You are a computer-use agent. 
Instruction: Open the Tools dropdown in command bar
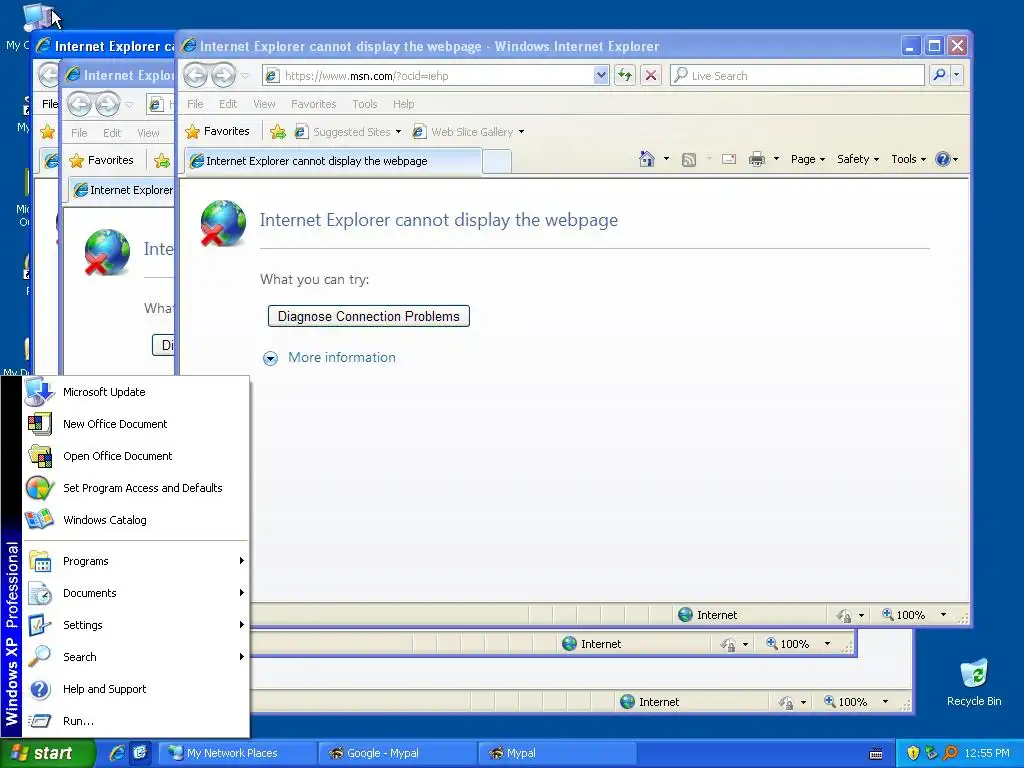point(908,159)
